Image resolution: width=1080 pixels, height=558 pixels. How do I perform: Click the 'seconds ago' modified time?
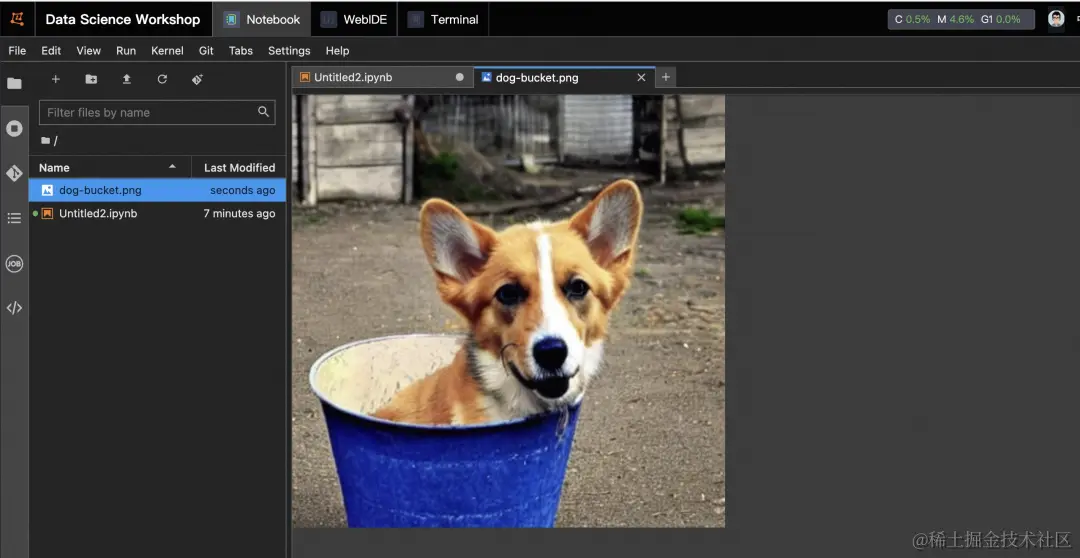[242, 190]
